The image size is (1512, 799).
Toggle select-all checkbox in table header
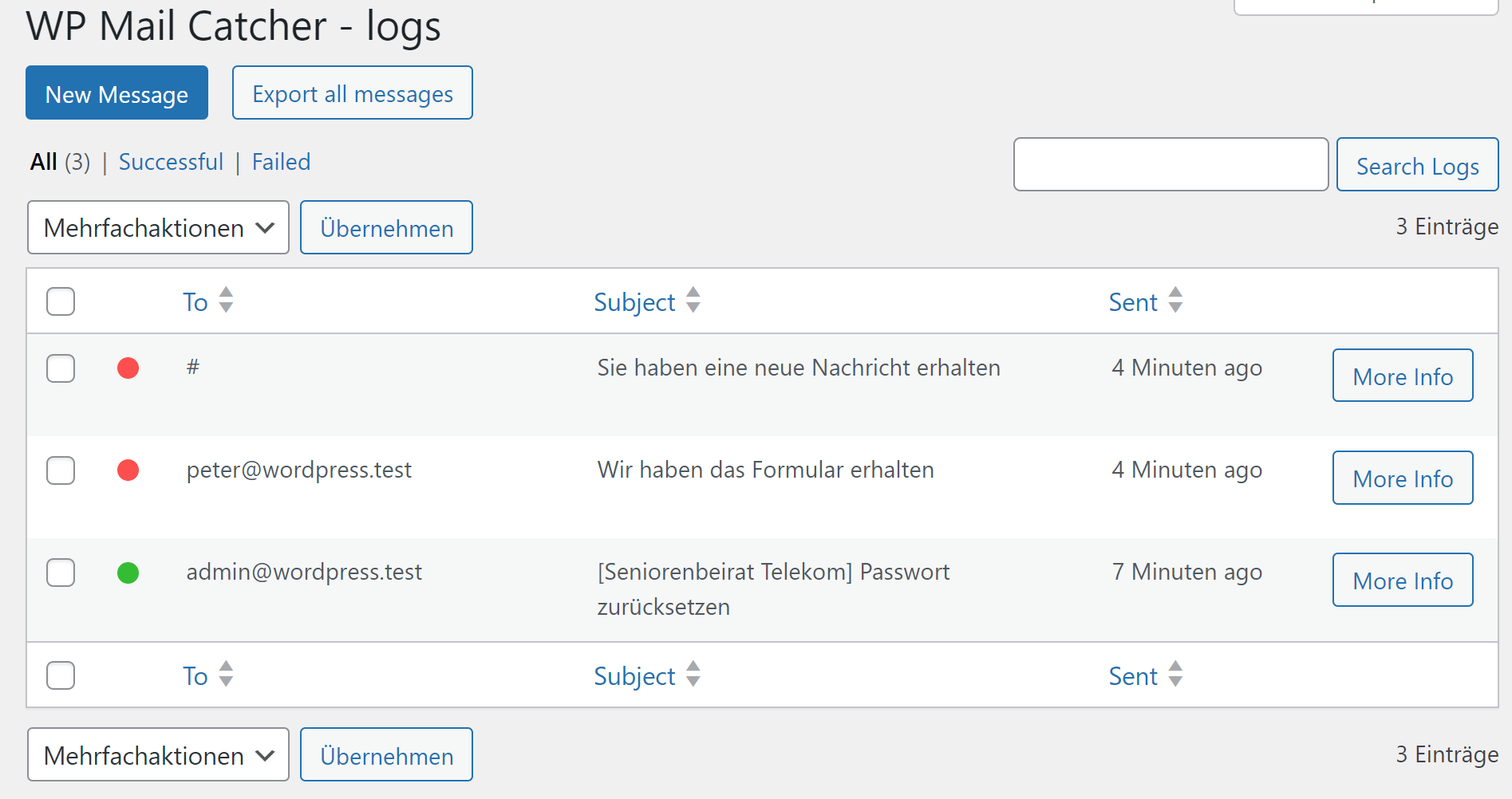click(61, 301)
